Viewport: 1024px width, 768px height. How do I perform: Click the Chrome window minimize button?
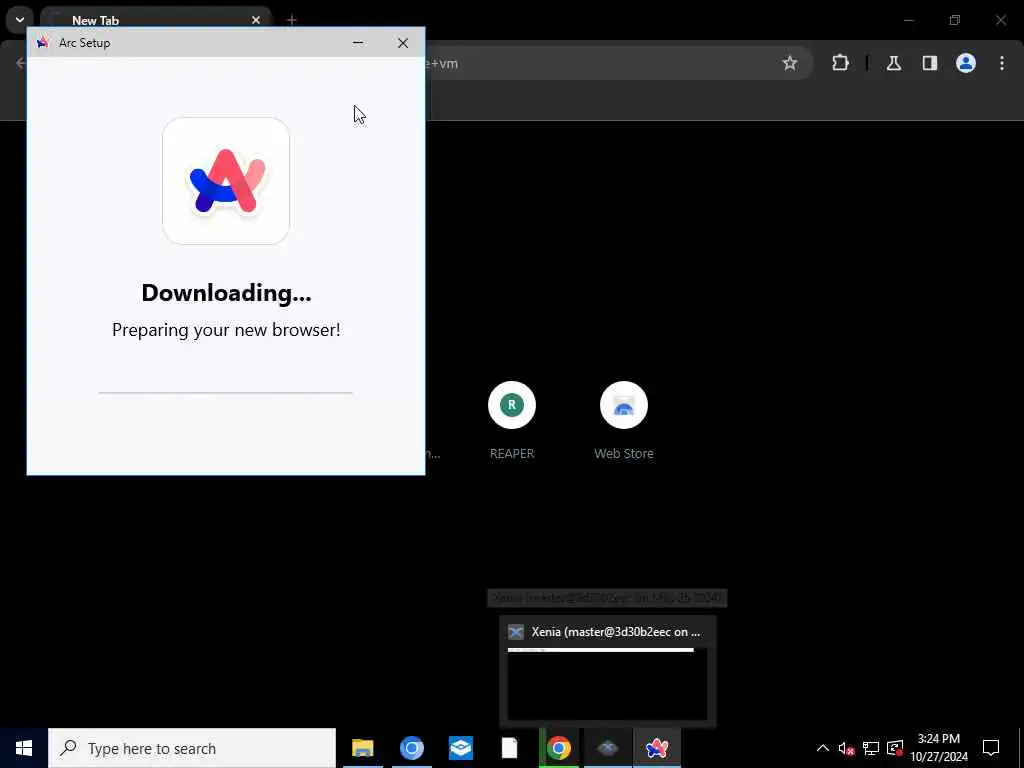[908, 20]
